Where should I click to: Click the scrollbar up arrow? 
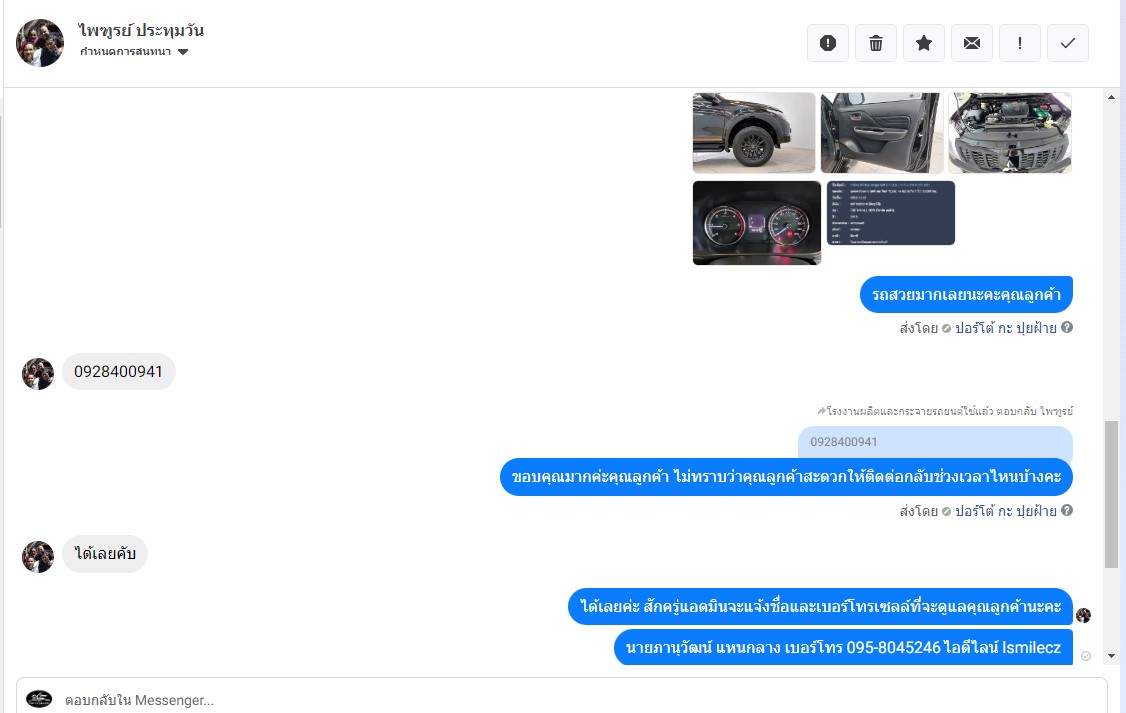[1112, 97]
